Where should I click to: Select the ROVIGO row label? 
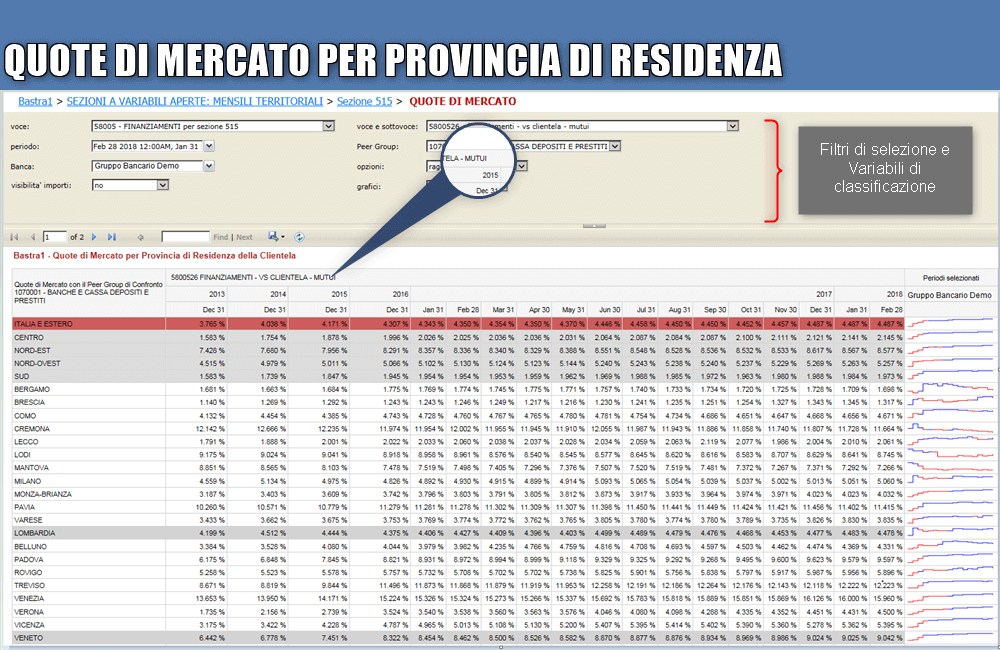pyautogui.click(x=28, y=573)
